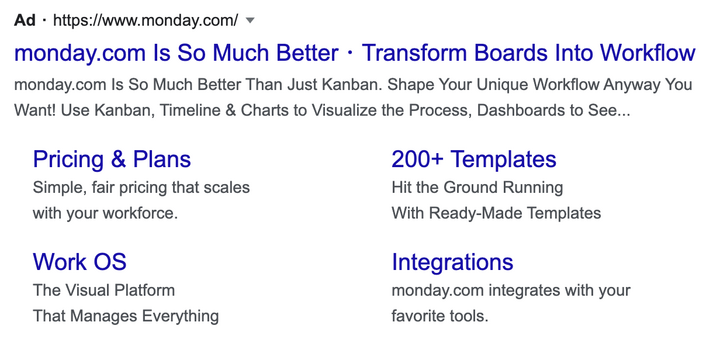Open the 'Transform Boards Into Workflow' headline

point(529,53)
